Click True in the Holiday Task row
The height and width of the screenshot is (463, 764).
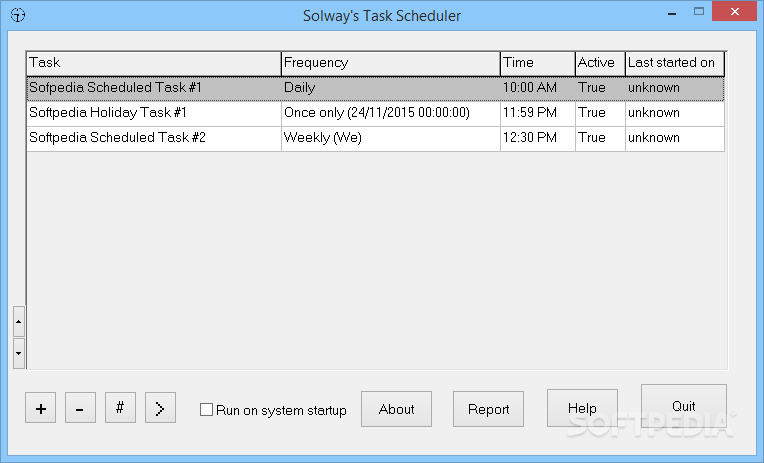coord(600,113)
